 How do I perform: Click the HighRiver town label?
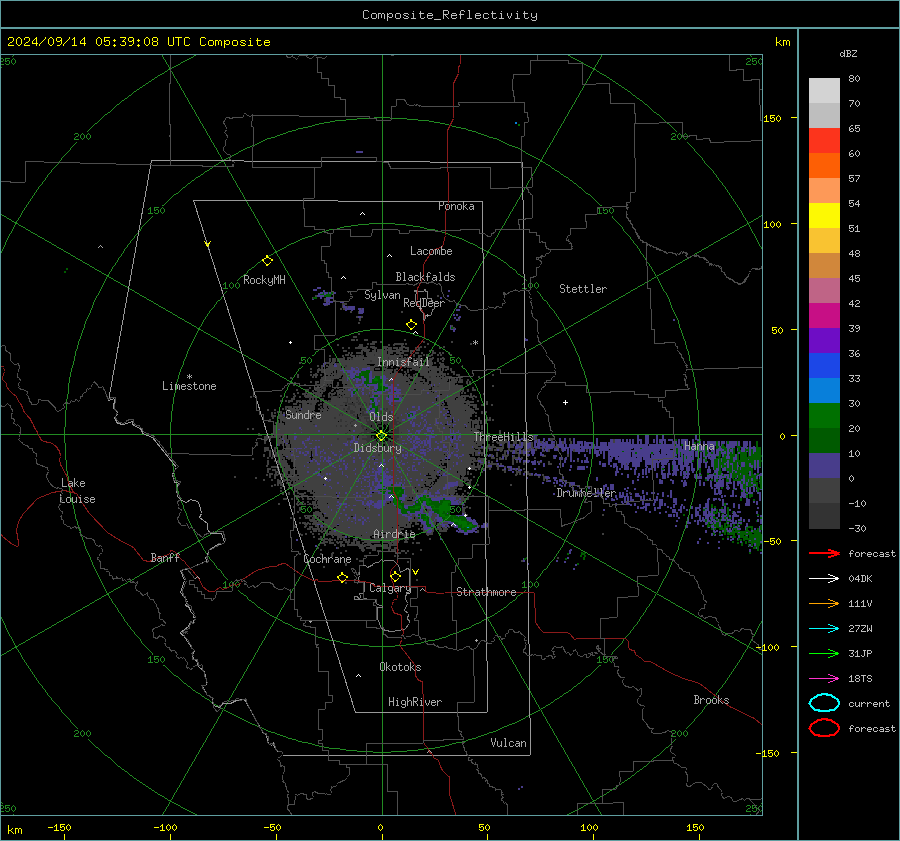414,702
